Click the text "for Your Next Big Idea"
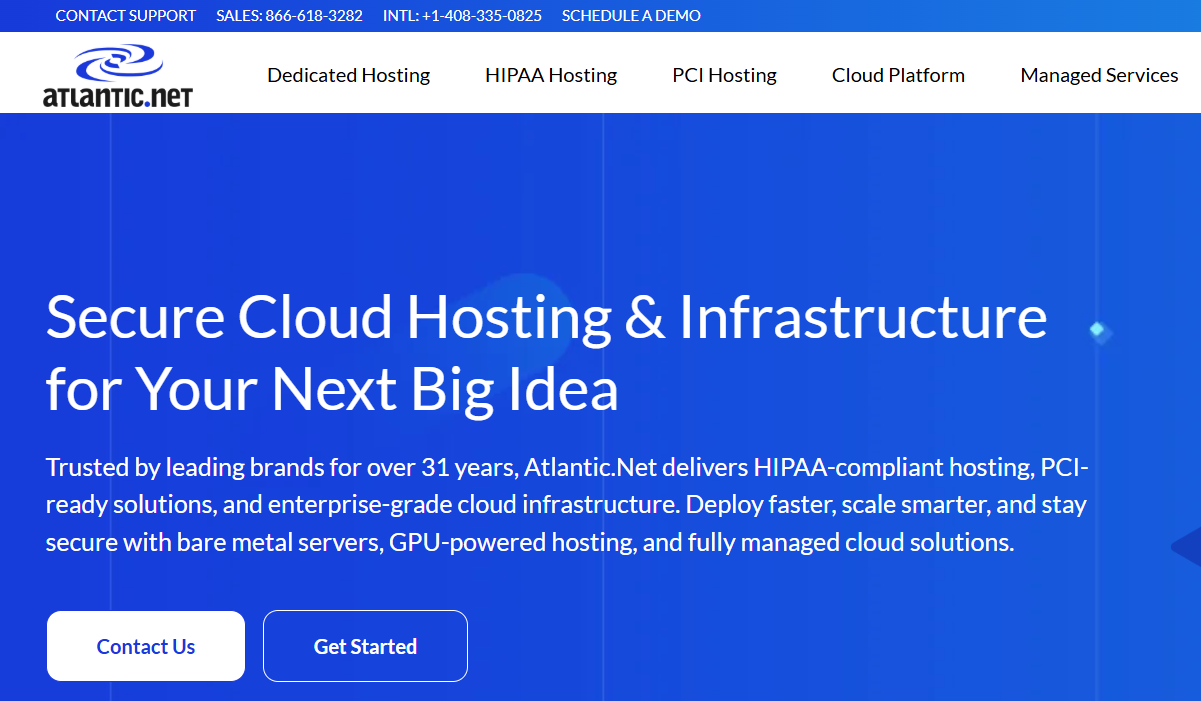The image size is (1201, 701). click(332, 390)
